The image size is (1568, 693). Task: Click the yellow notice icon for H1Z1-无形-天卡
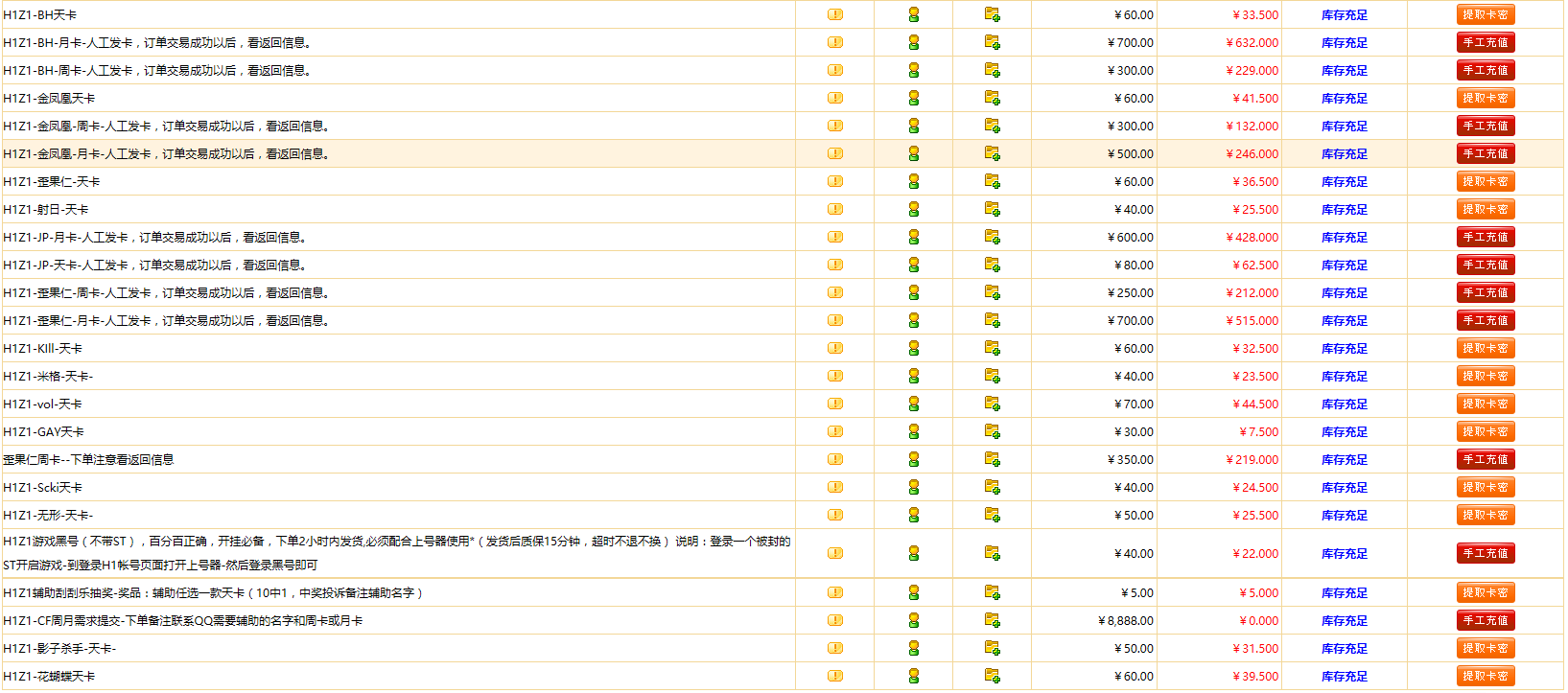pyautogui.click(x=835, y=515)
